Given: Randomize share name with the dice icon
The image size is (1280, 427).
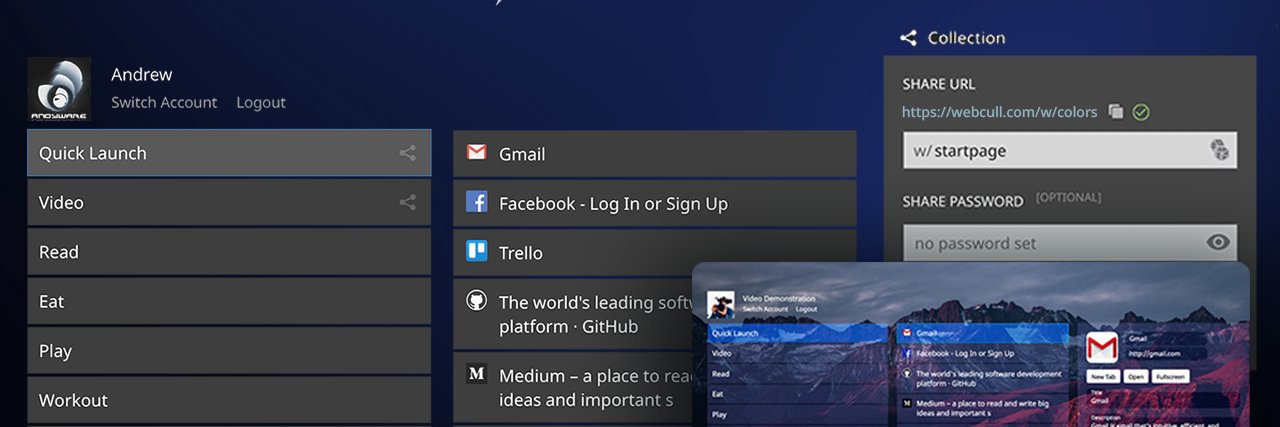Looking at the screenshot, I should (1218, 150).
